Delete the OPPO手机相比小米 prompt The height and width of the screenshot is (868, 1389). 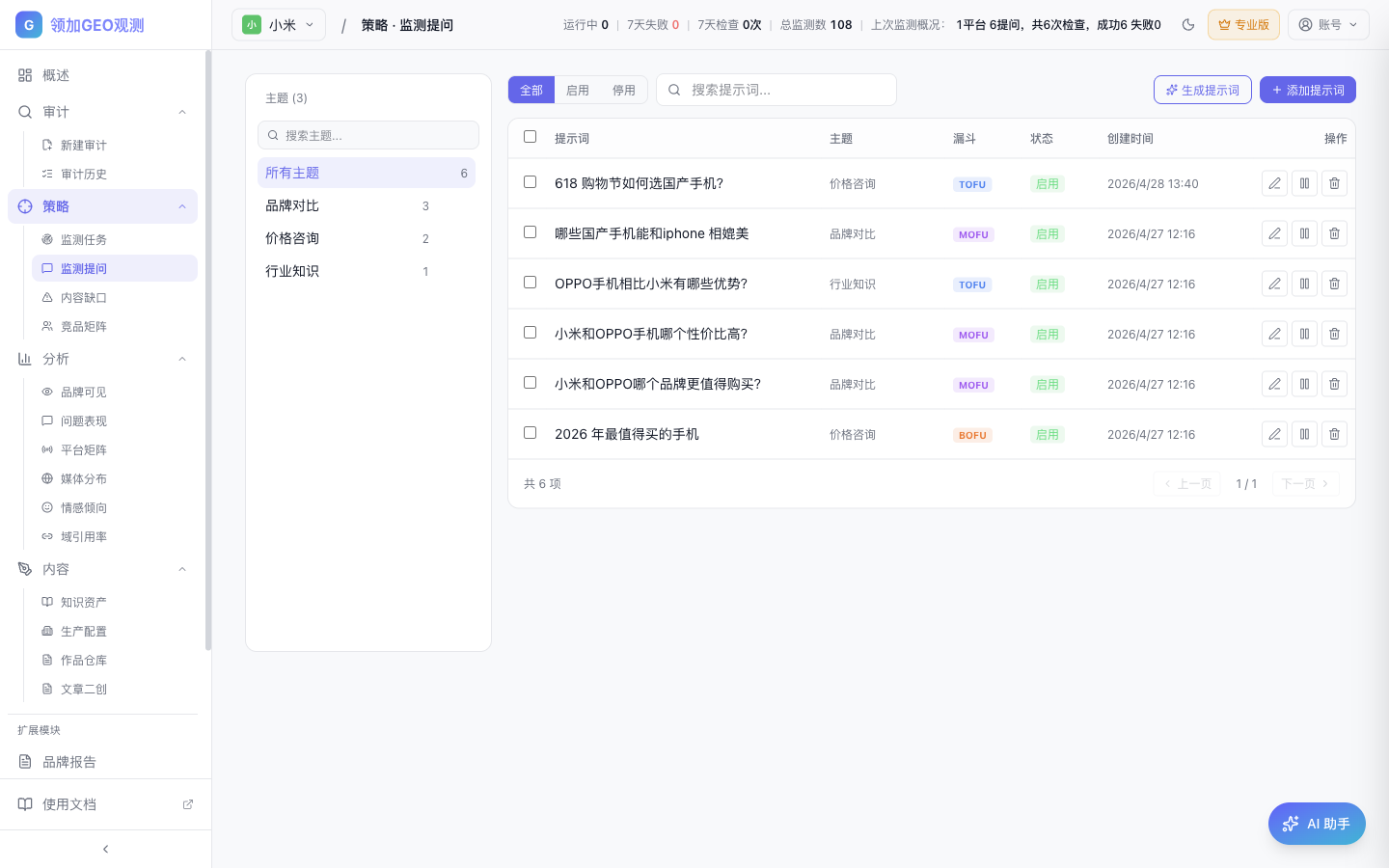[x=1334, y=284]
